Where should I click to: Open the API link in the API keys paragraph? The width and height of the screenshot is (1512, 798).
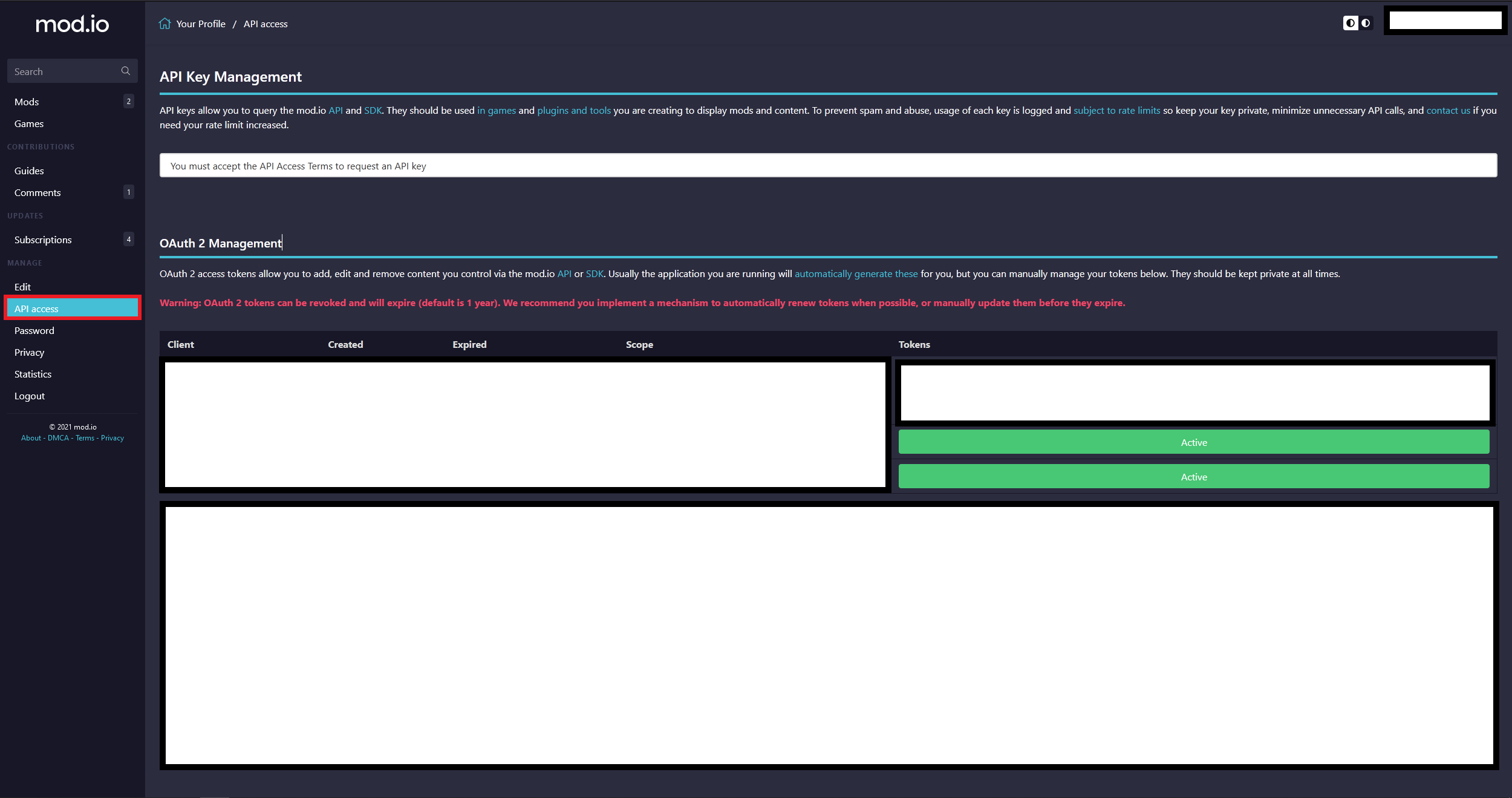(x=336, y=110)
